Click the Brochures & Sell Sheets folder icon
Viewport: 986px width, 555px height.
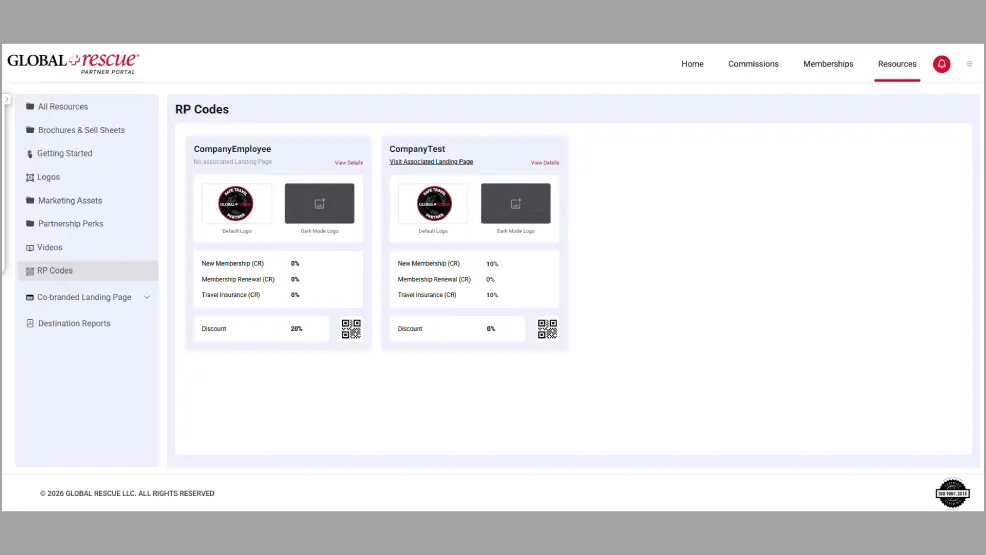pos(30,129)
